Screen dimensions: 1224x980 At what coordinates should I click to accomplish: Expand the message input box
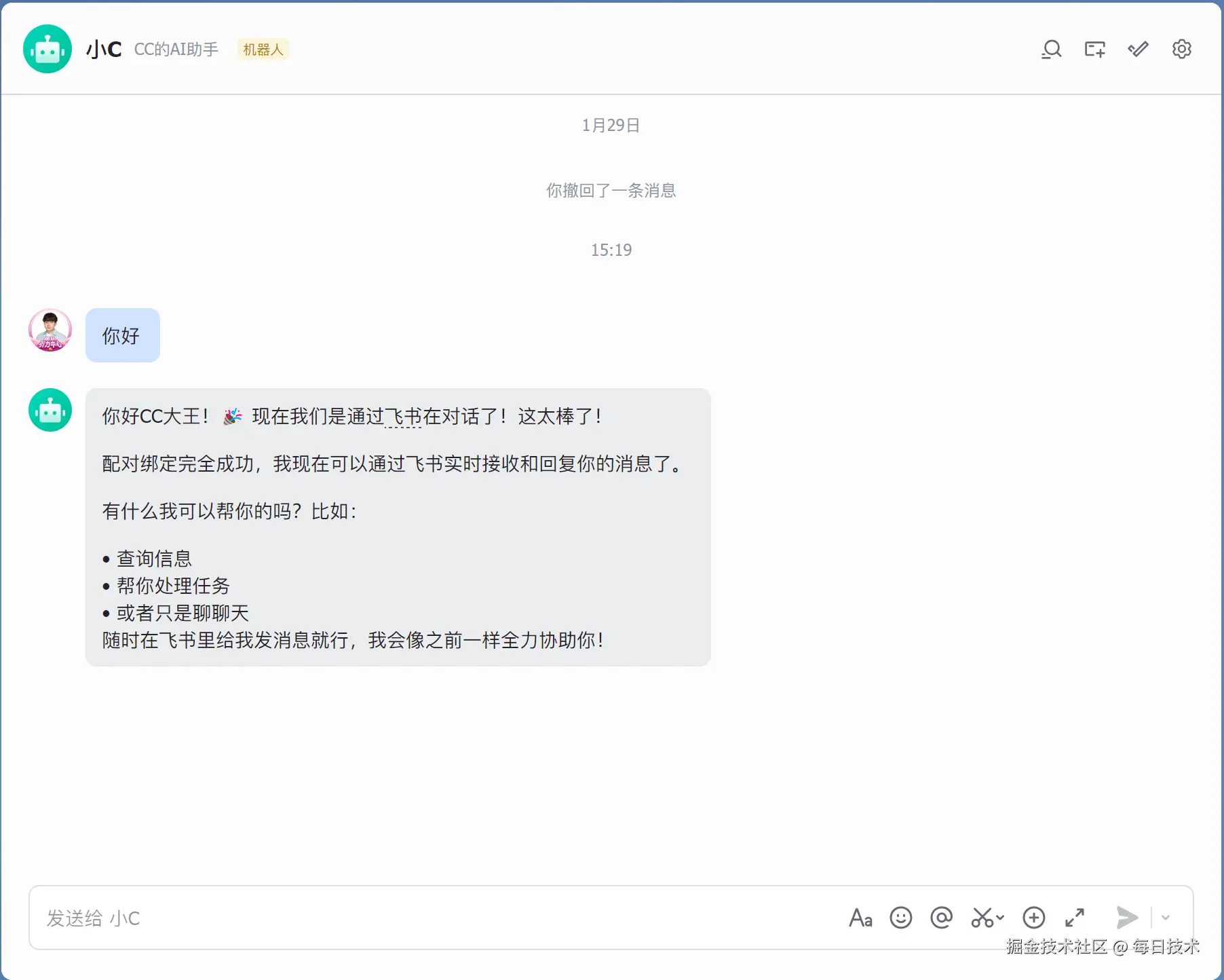coord(1075,918)
